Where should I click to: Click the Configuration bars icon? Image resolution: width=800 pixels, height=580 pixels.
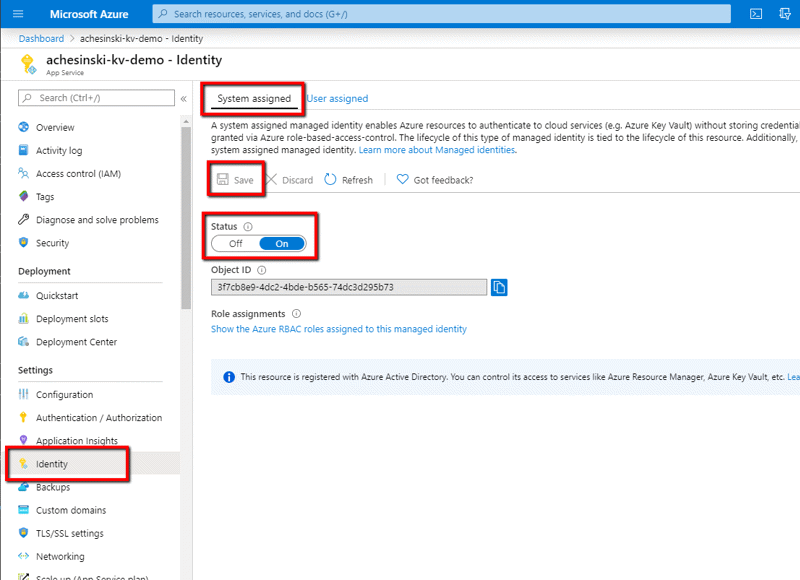pyautogui.click(x=23, y=394)
